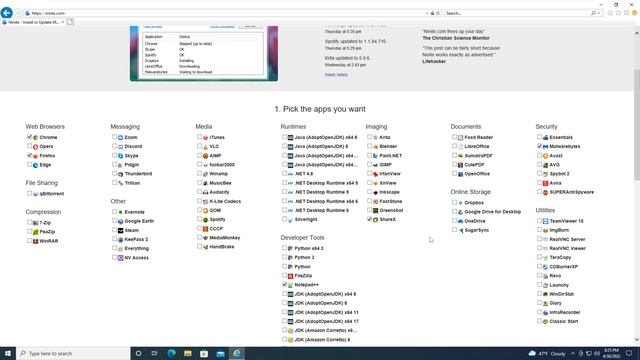
Task: Switch to the Ninite browser tab
Action: 33,22
